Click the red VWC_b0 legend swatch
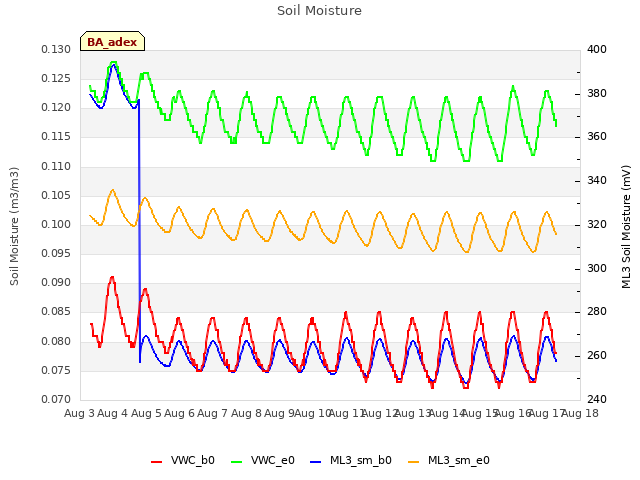This screenshot has width=640, height=480. (156, 462)
